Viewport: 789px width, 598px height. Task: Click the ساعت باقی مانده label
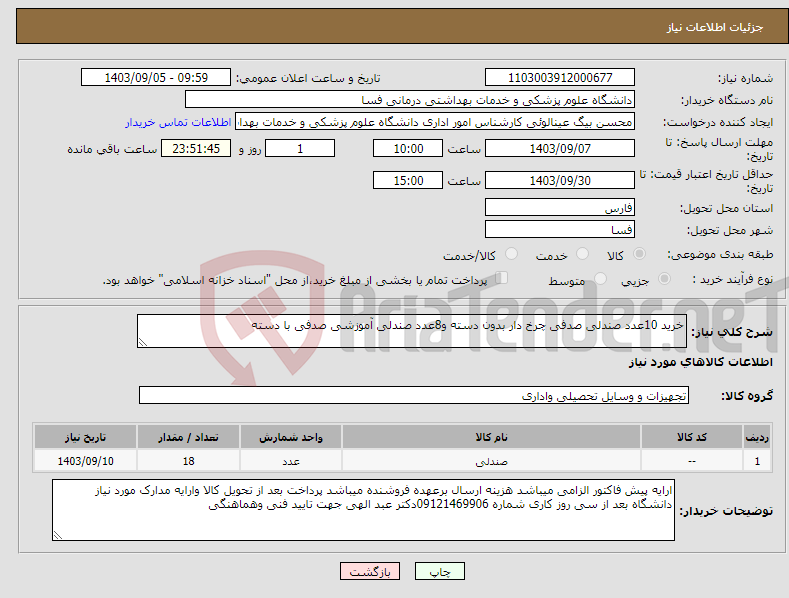pos(112,150)
